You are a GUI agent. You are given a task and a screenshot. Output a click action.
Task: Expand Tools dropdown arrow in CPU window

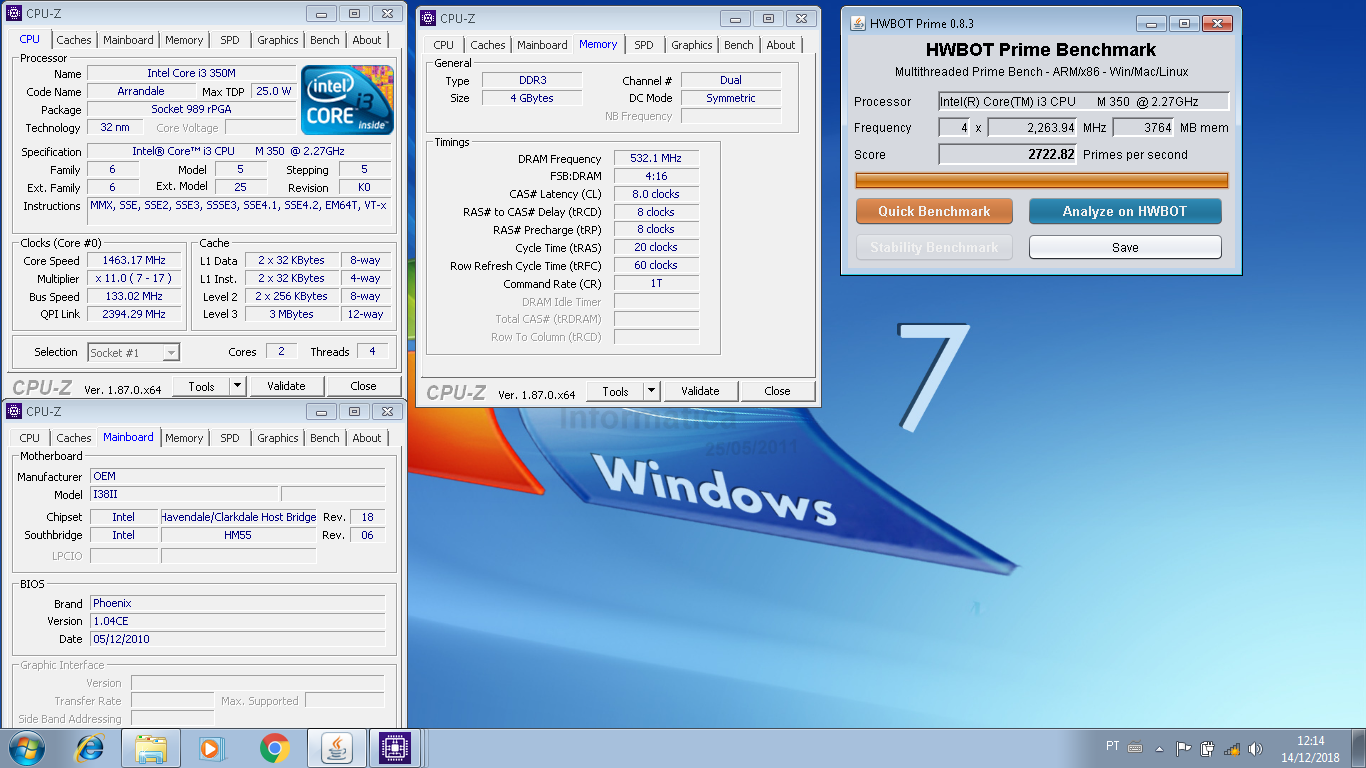click(x=237, y=386)
